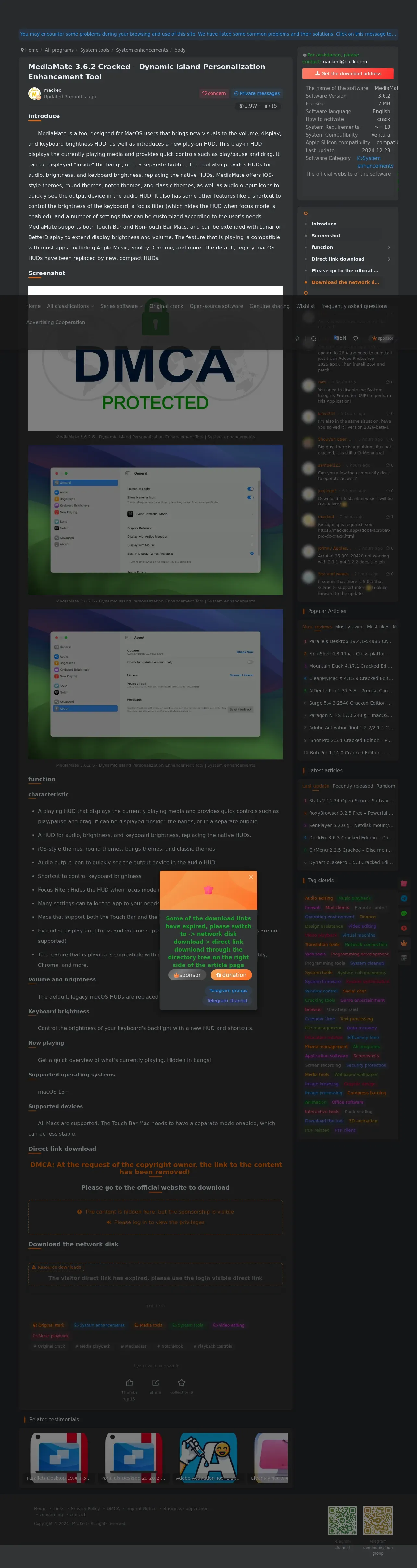This screenshot has width=417, height=1568.
Task: Switch to Random tab in Latest articles
Action: tap(385, 786)
